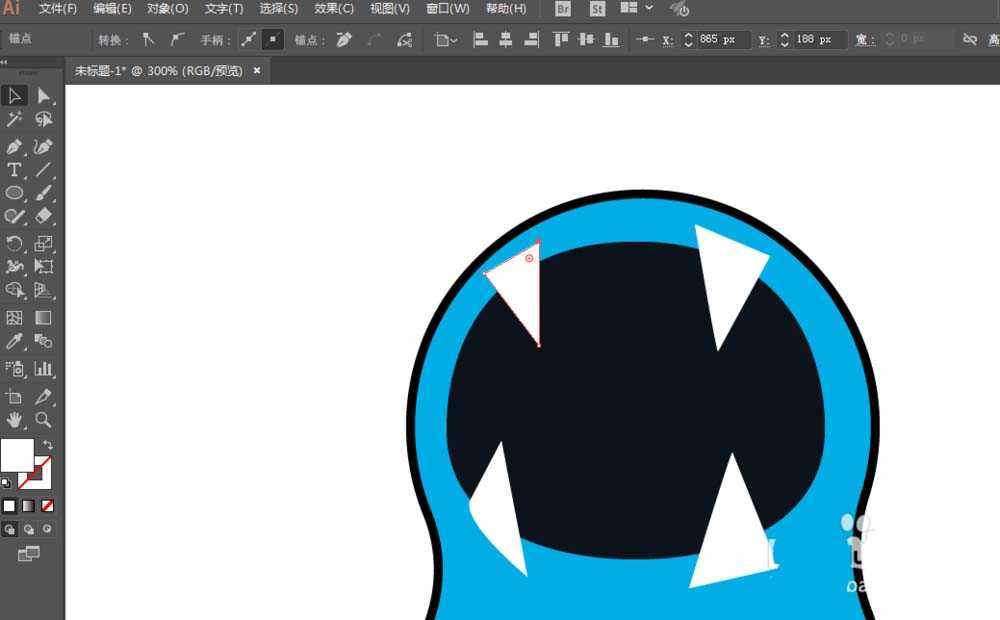
Task: Toggle show handles for selected anchors
Action: 248,40
